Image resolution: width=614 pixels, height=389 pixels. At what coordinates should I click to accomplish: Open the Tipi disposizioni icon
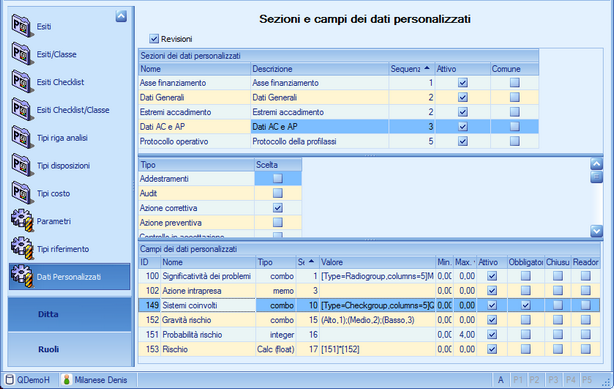21,165
